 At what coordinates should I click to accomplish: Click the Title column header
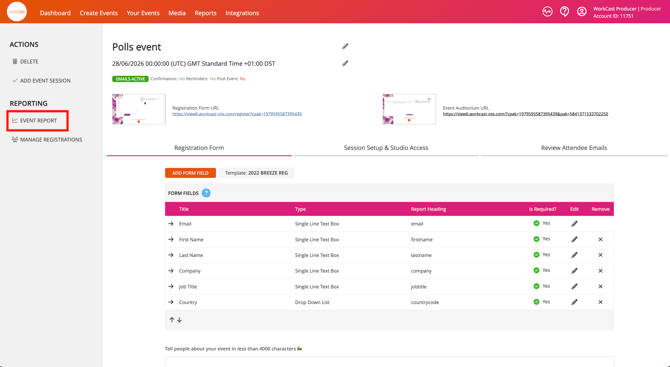pyautogui.click(x=184, y=209)
